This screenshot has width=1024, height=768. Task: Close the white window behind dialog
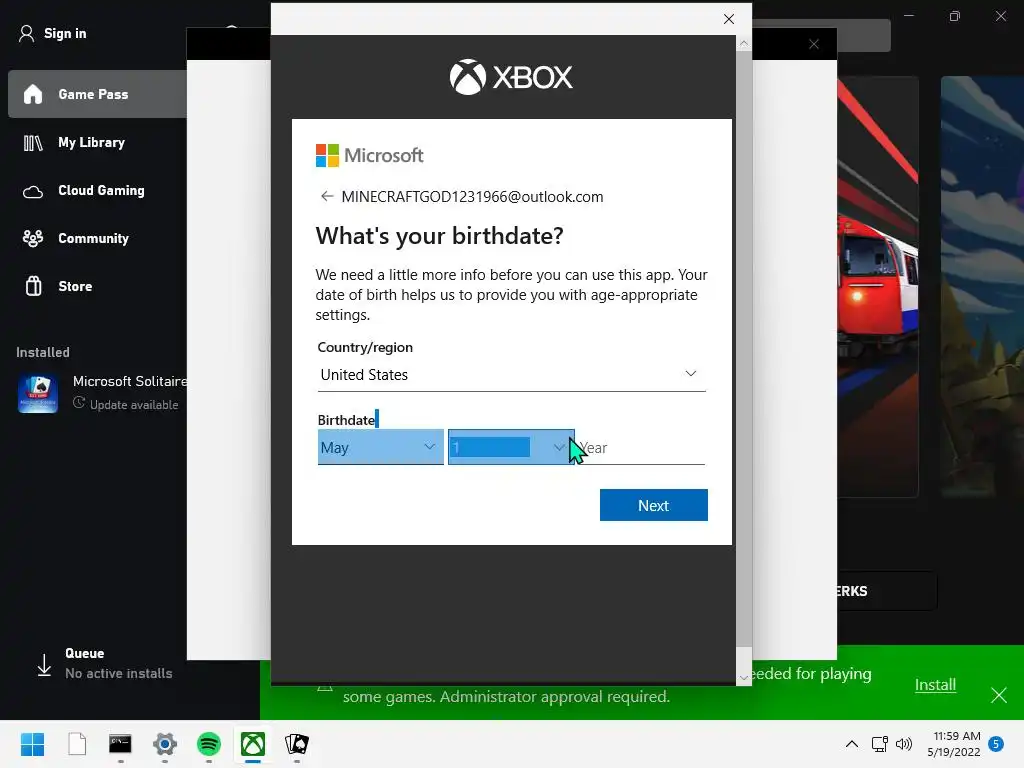click(x=814, y=44)
